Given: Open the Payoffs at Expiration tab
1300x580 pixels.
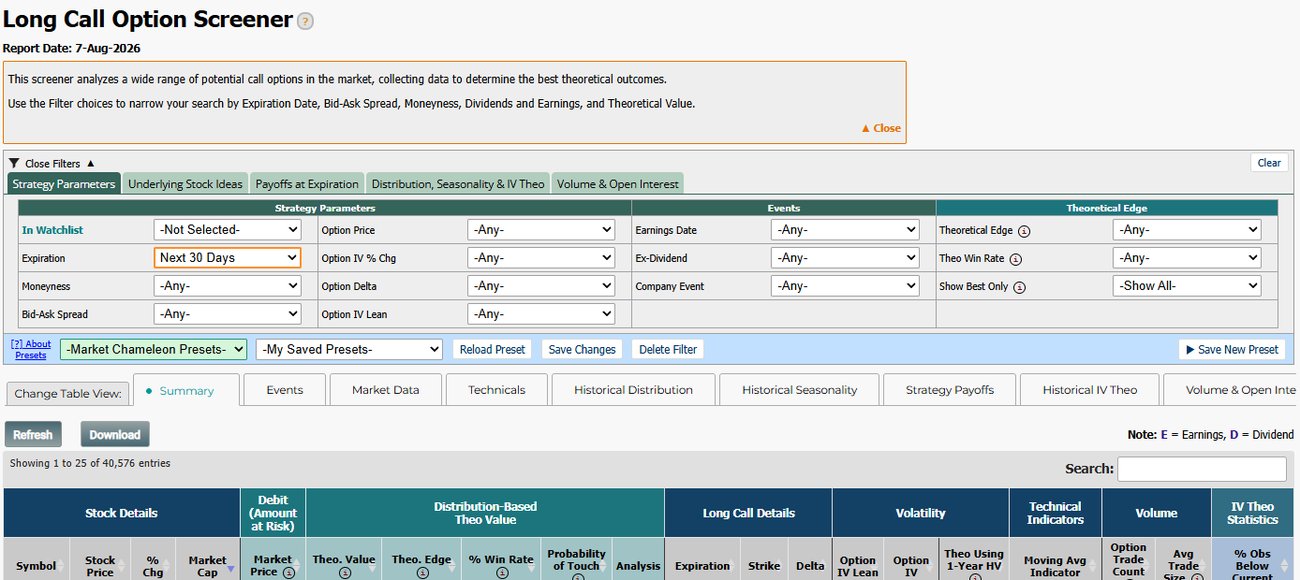Looking at the screenshot, I should point(307,184).
